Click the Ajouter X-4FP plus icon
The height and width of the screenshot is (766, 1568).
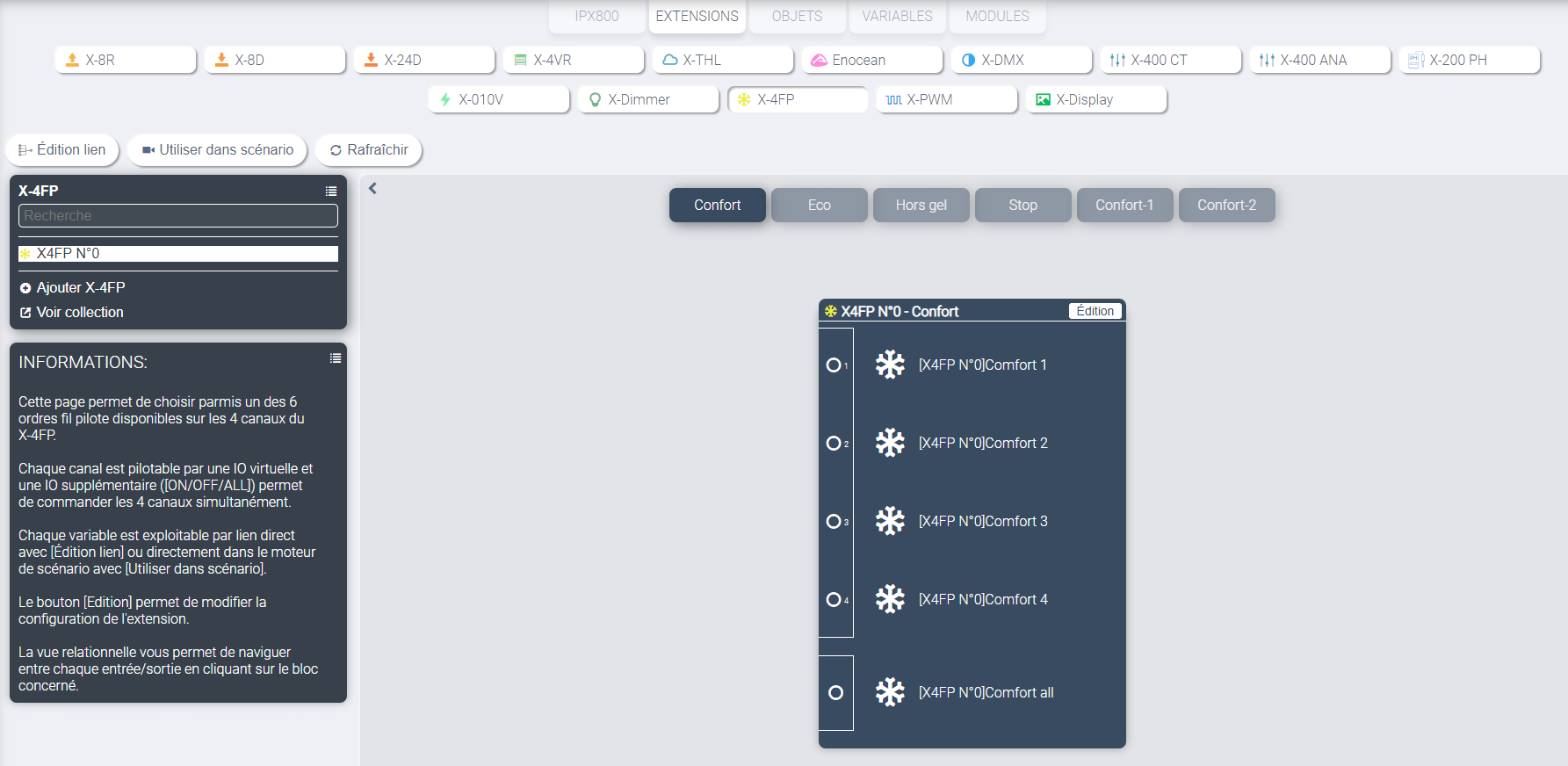click(25, 288)
